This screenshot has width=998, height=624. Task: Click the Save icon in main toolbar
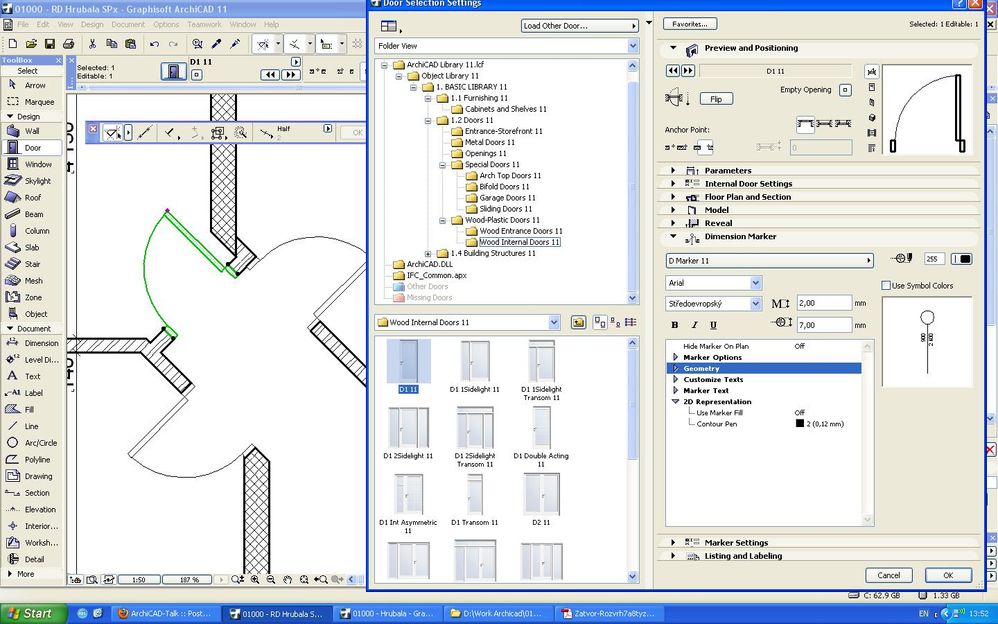pyautogui.click(x=49, y=43)
